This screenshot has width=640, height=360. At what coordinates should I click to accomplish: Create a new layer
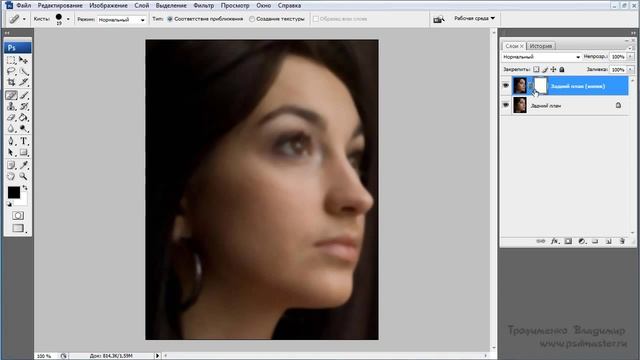point(609,241)
